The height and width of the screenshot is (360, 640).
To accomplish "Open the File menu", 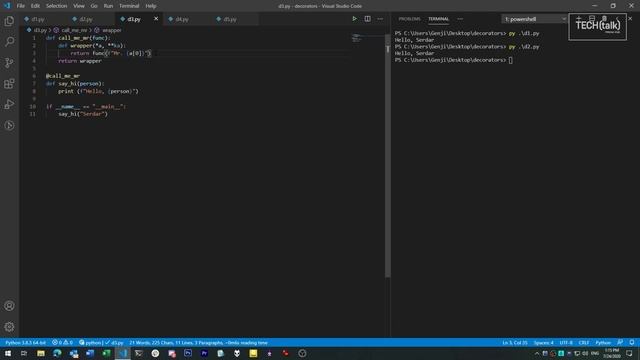I will point(21,6).
